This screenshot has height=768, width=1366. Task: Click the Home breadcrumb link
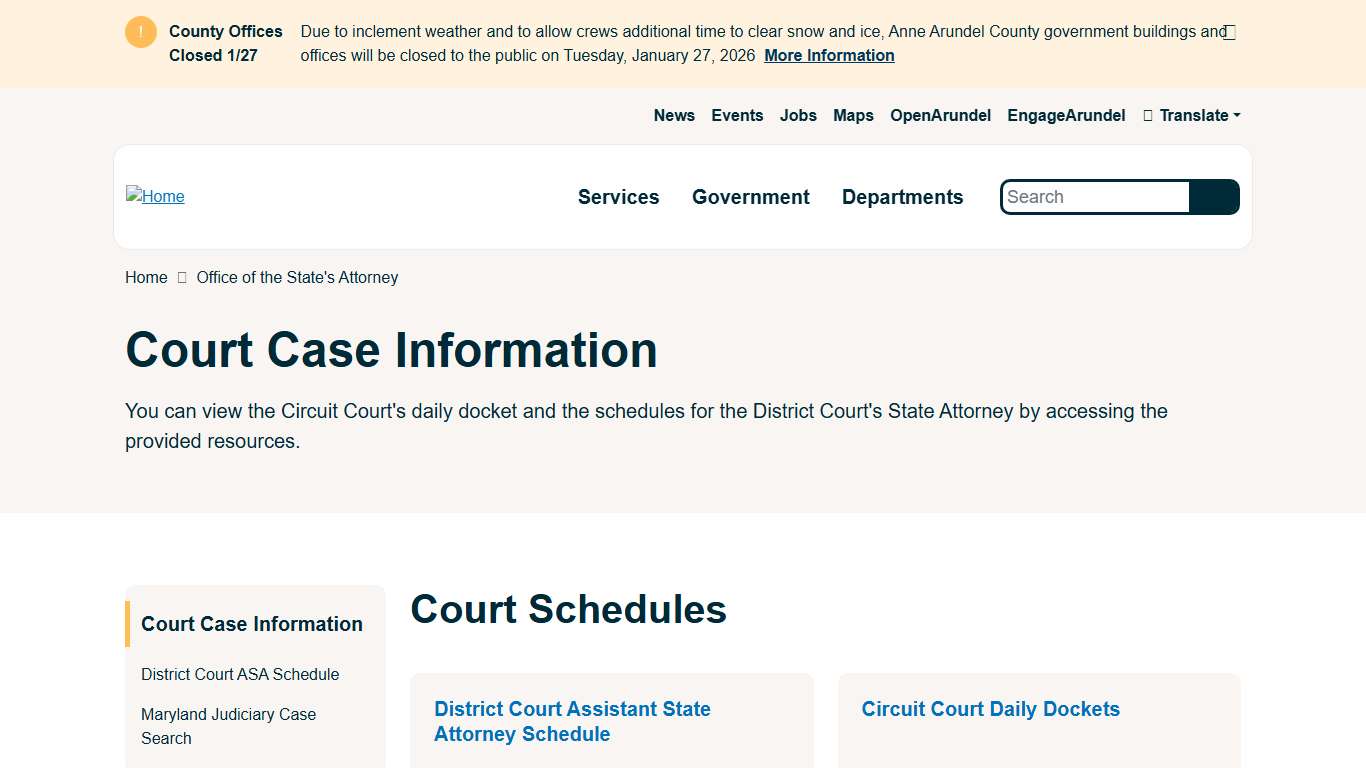[x=145, y=277]
